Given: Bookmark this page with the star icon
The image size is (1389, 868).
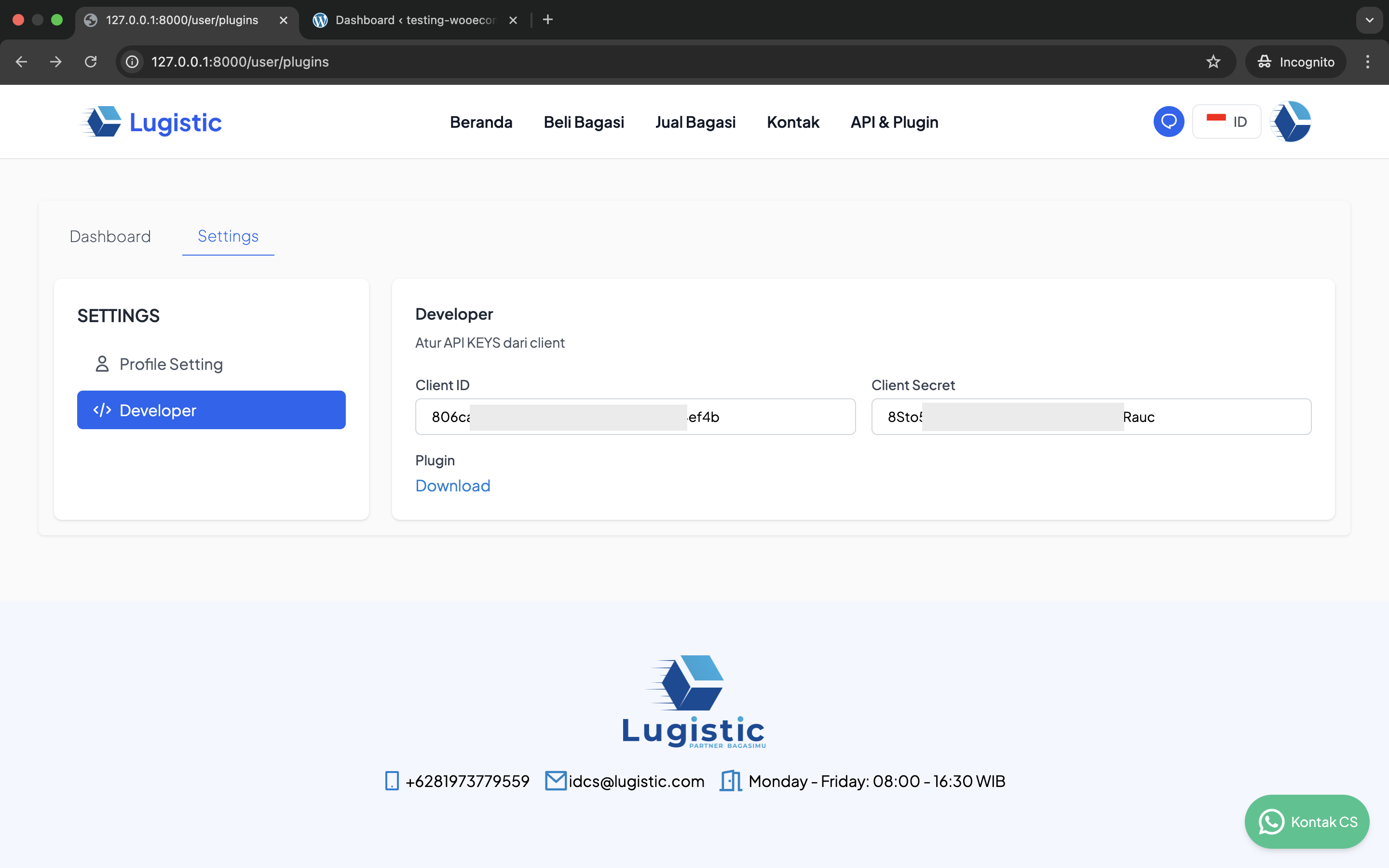Looking at the screenshot, I should (1213, 61).
